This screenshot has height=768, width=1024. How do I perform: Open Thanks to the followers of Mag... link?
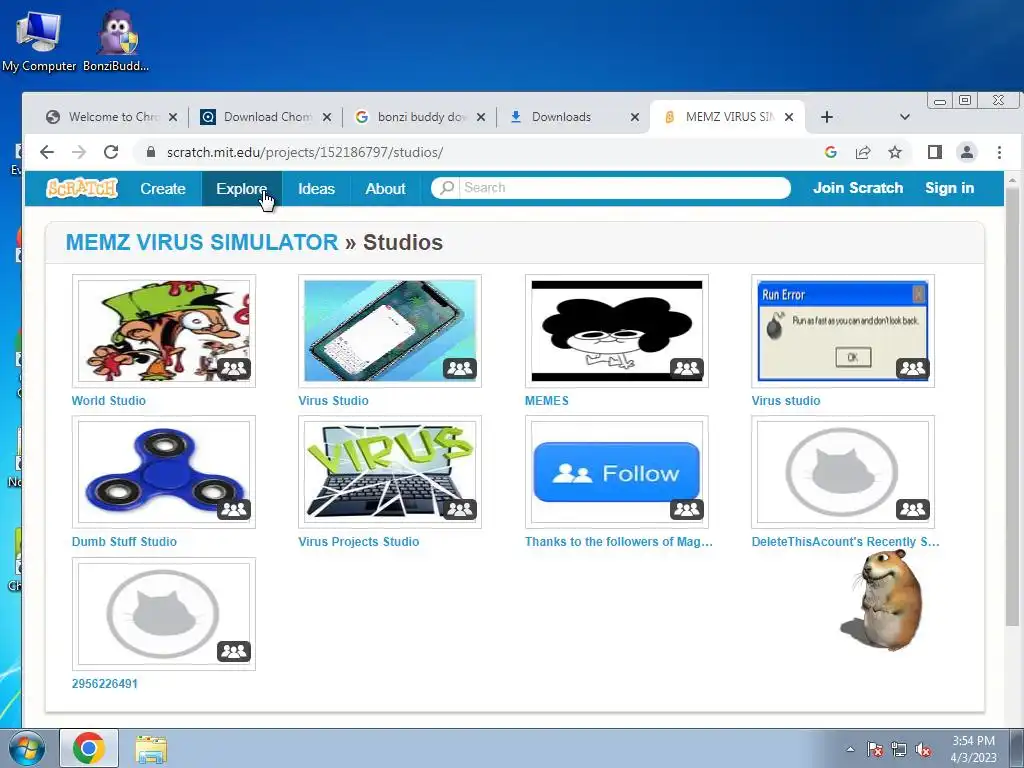point(618,541)
